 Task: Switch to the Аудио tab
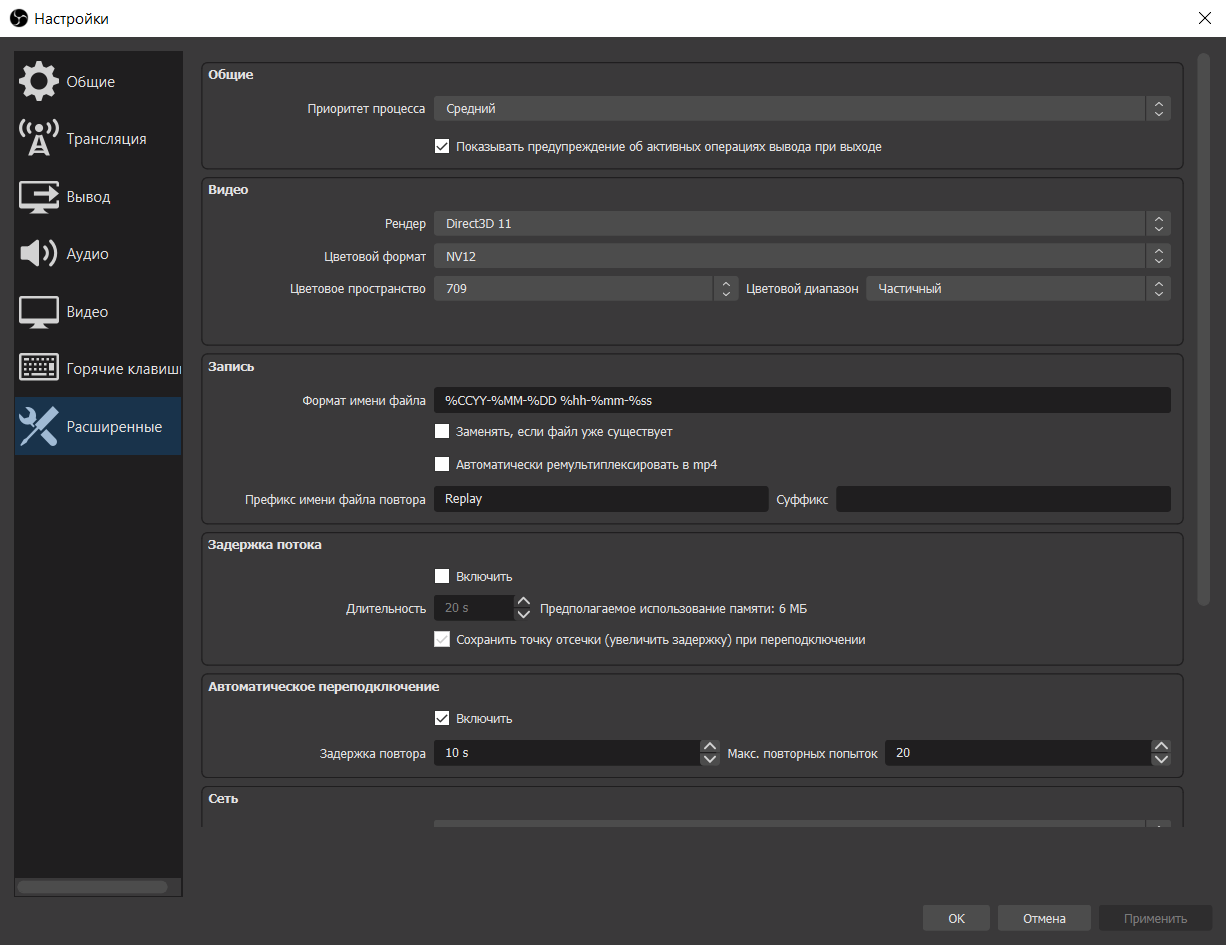pyautogui.click(x=98, y=254)
